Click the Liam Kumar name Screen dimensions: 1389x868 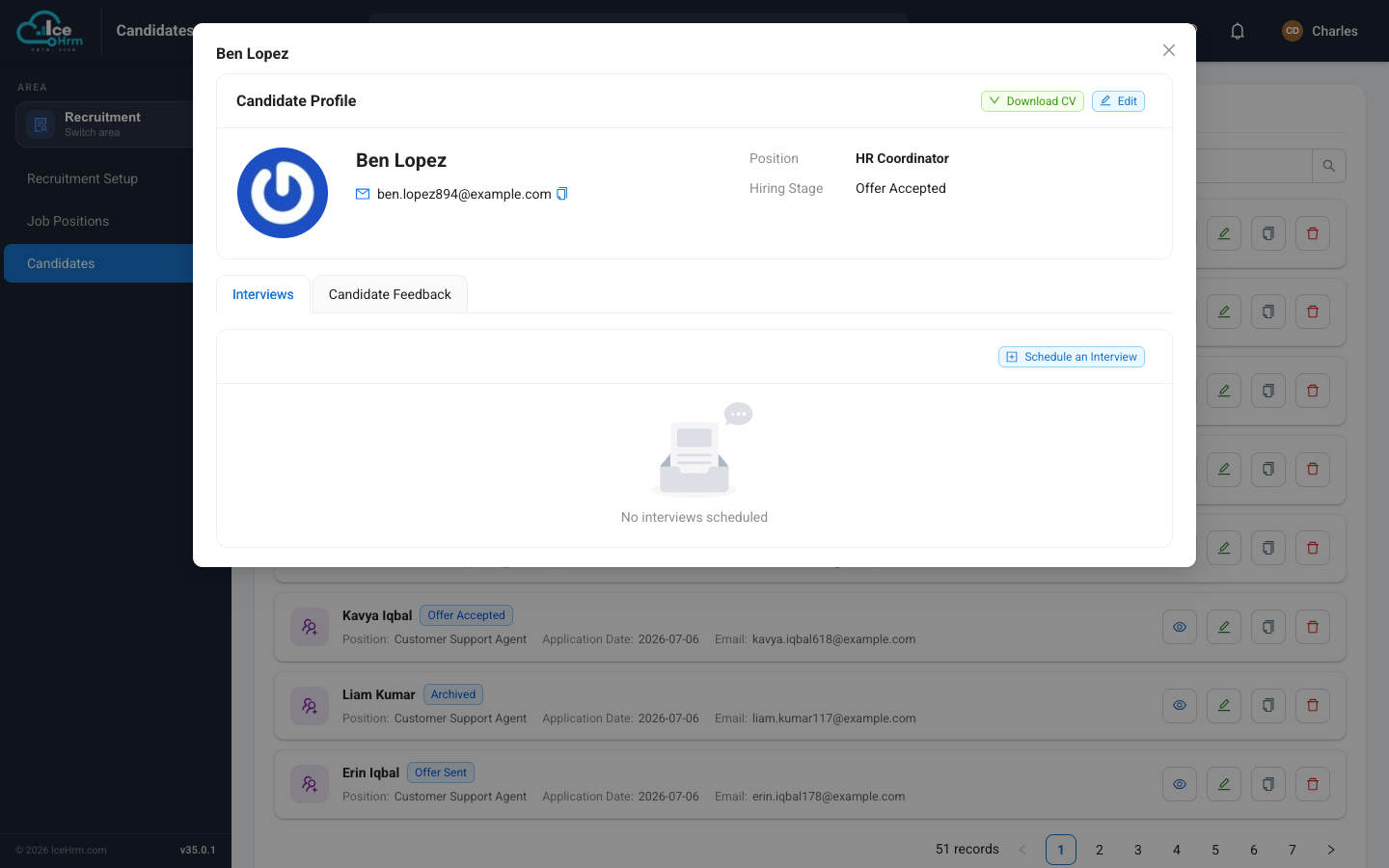(378, 694)
